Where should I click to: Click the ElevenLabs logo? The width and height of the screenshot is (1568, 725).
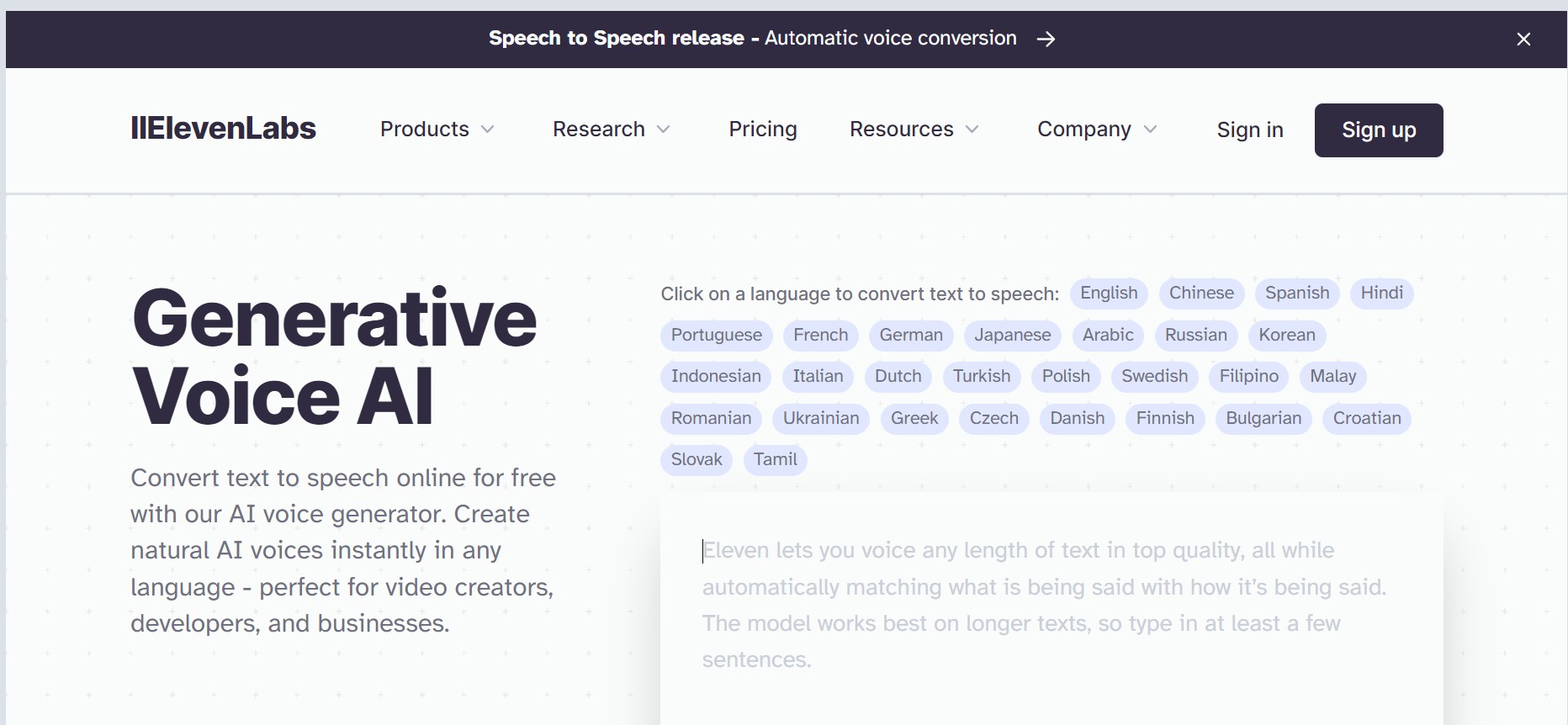223,128
